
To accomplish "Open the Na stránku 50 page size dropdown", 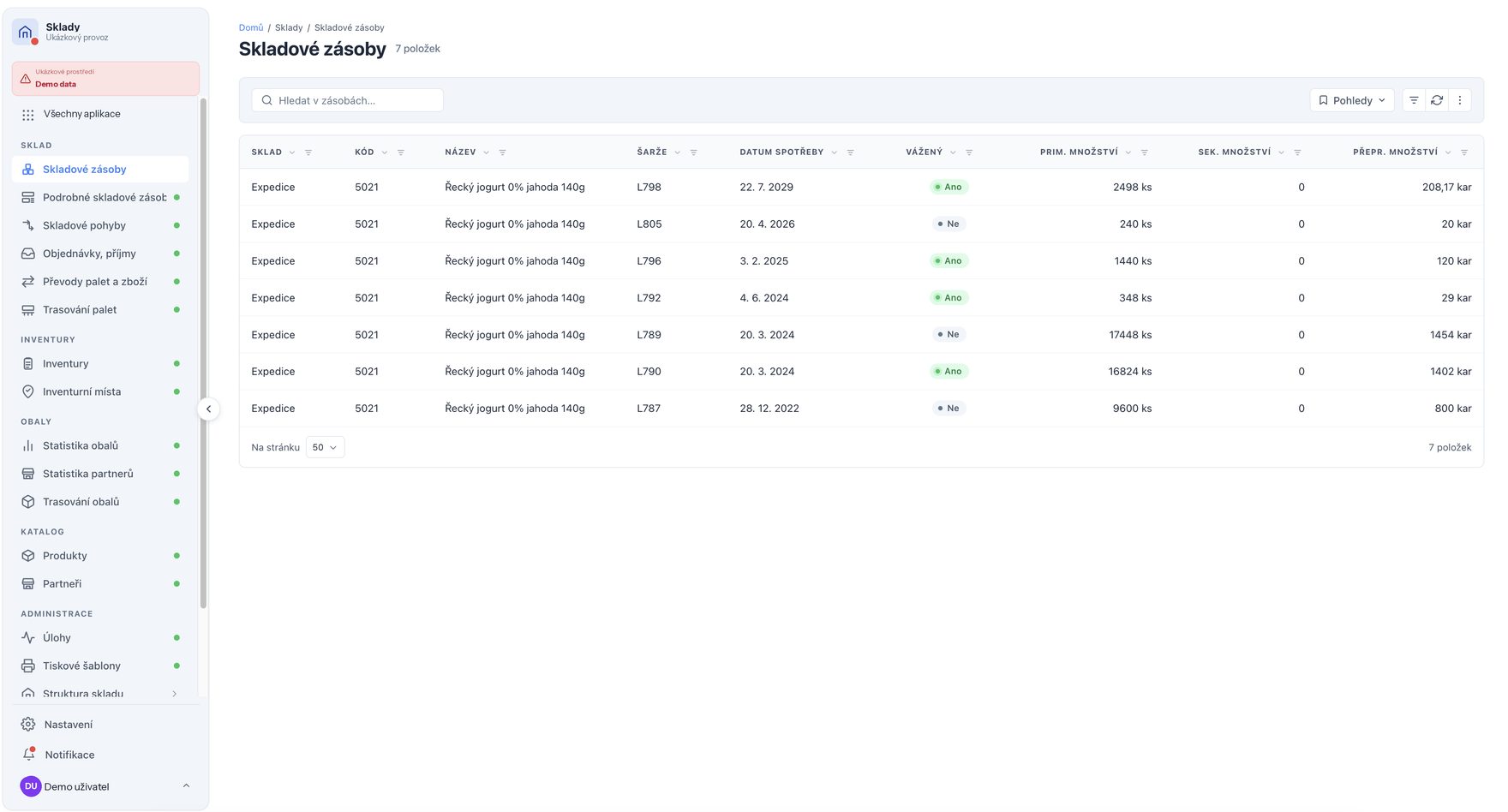I will click(325, 447).
